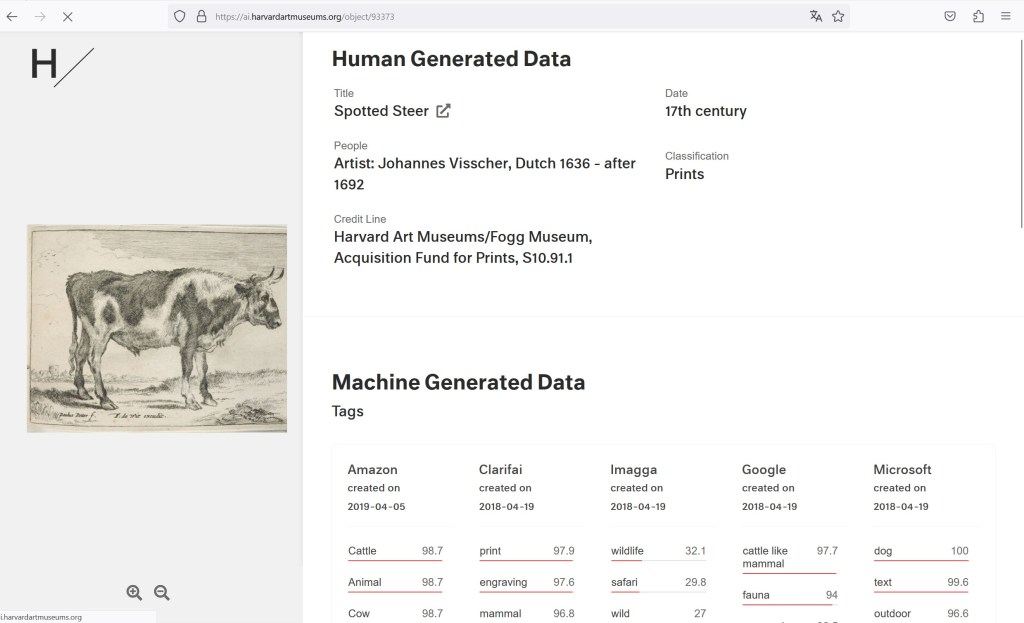Click the page vertical scrollbar
The image size is (1024, 623).
[x=1019, y=130]
